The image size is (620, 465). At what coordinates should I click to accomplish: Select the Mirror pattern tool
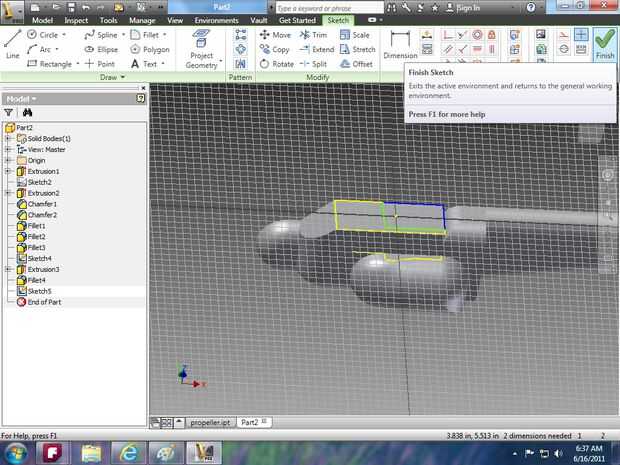click(240, 64)
